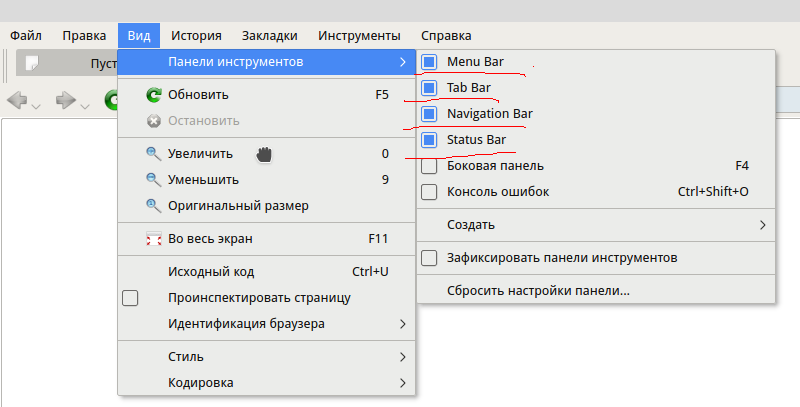Viewport: 800px width, 407px height.
Task: Open the Закладки menu
Action: [270, 36]
